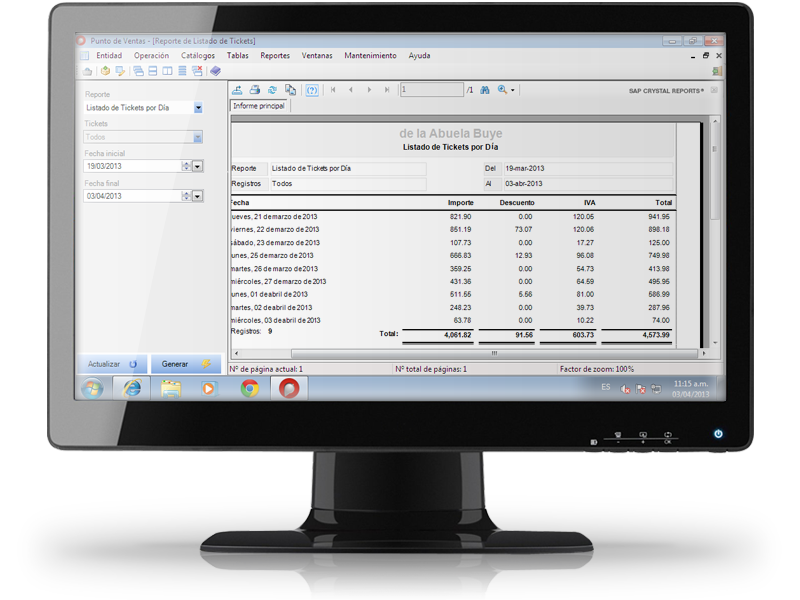Open the Fecha inicial calendar dropdown
The height and width of the screenshot is (600, 800).
tap(197, 167)
